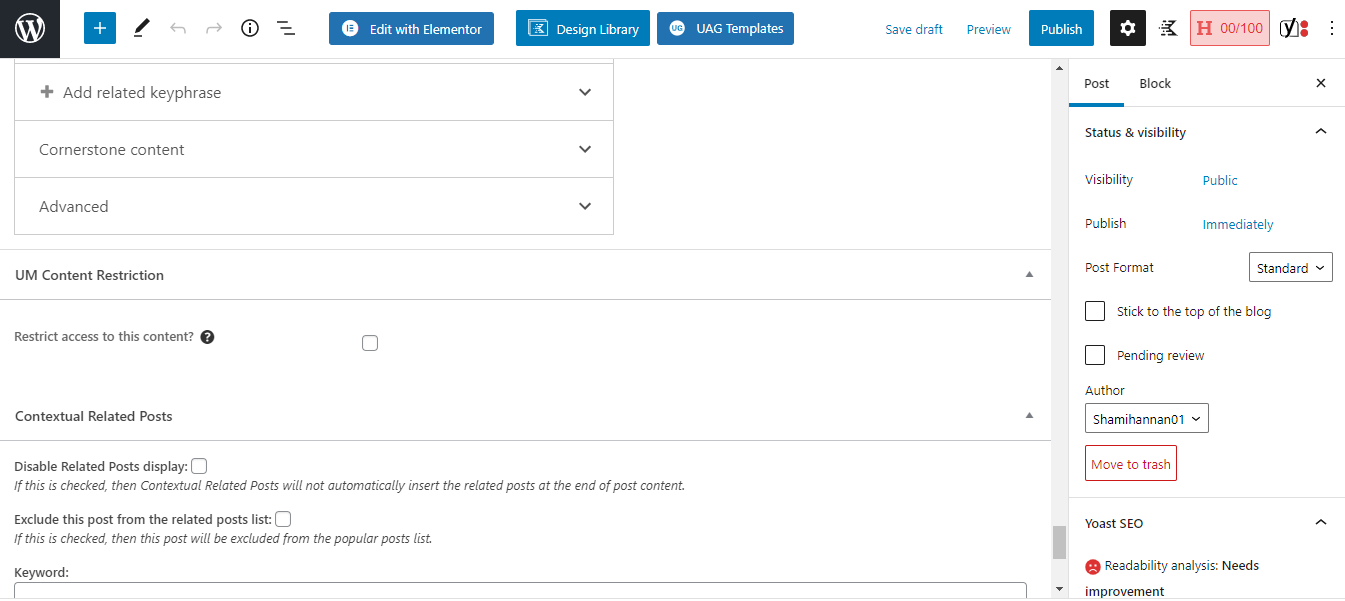Image resolution: width=1345 pixels, height=601 pixels.
Task: Click the Publish button
Action: 1061,29
